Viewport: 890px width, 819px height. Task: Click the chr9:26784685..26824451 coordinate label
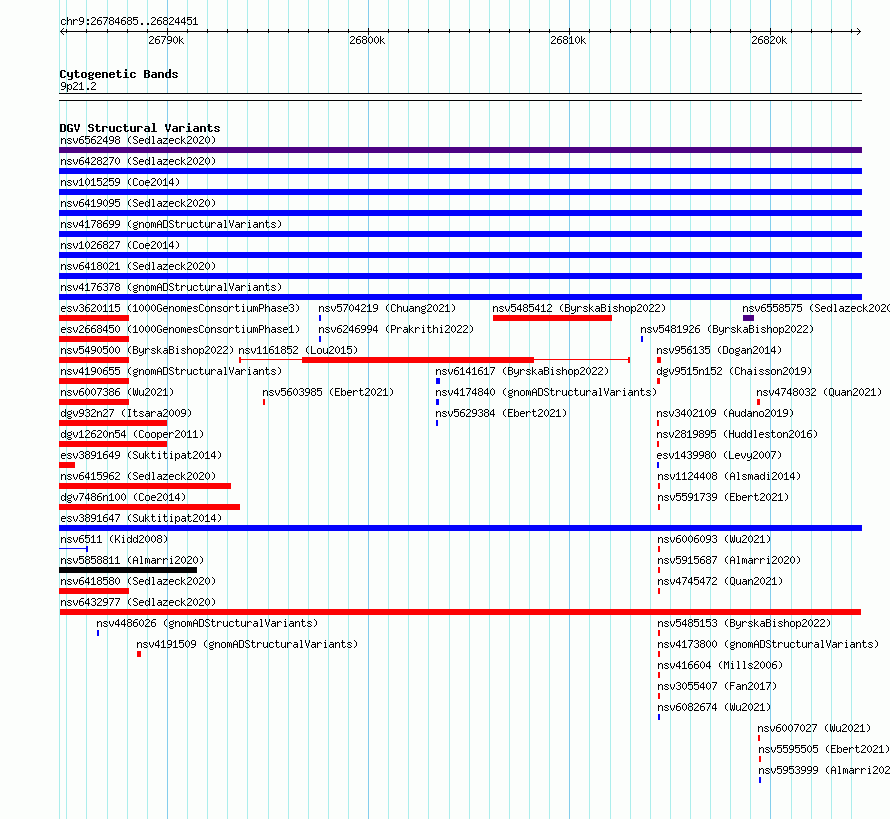(x=129, y=22)
